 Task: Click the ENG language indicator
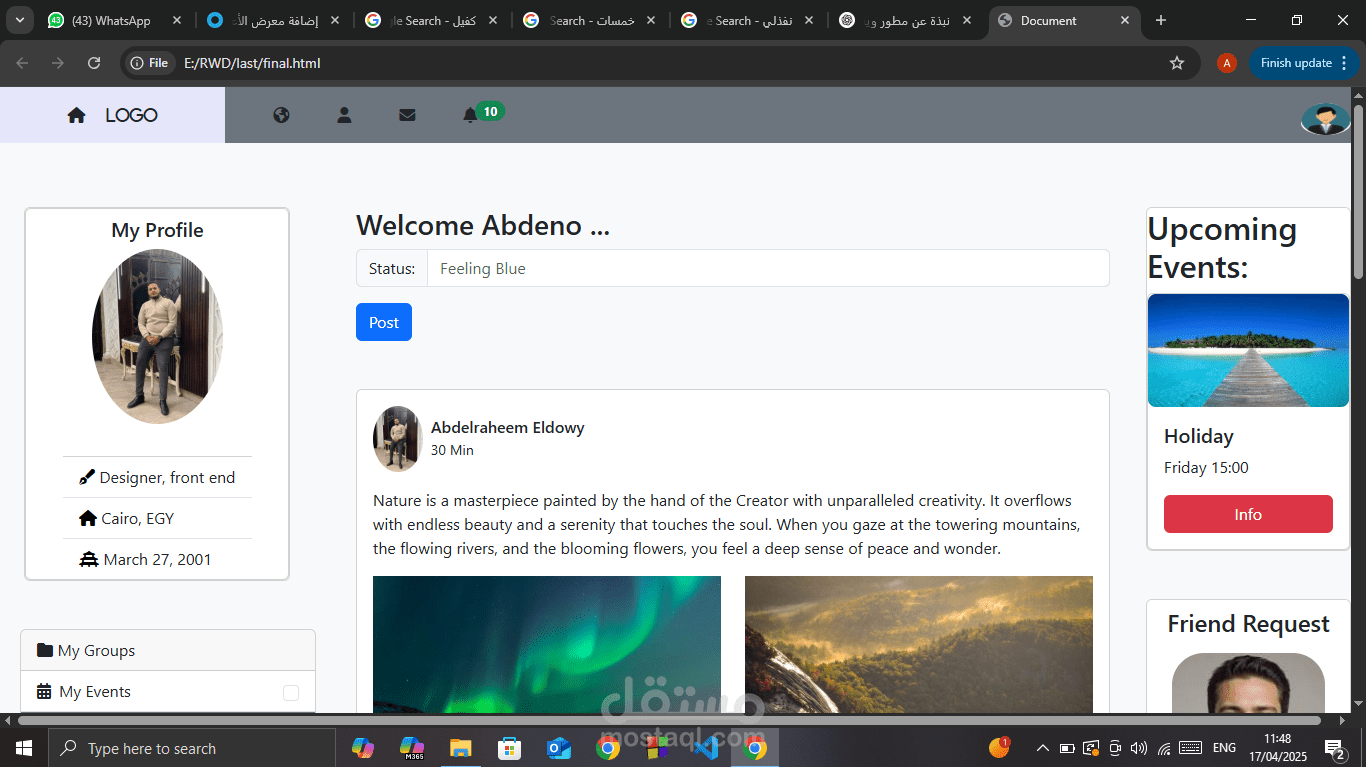1224,748
